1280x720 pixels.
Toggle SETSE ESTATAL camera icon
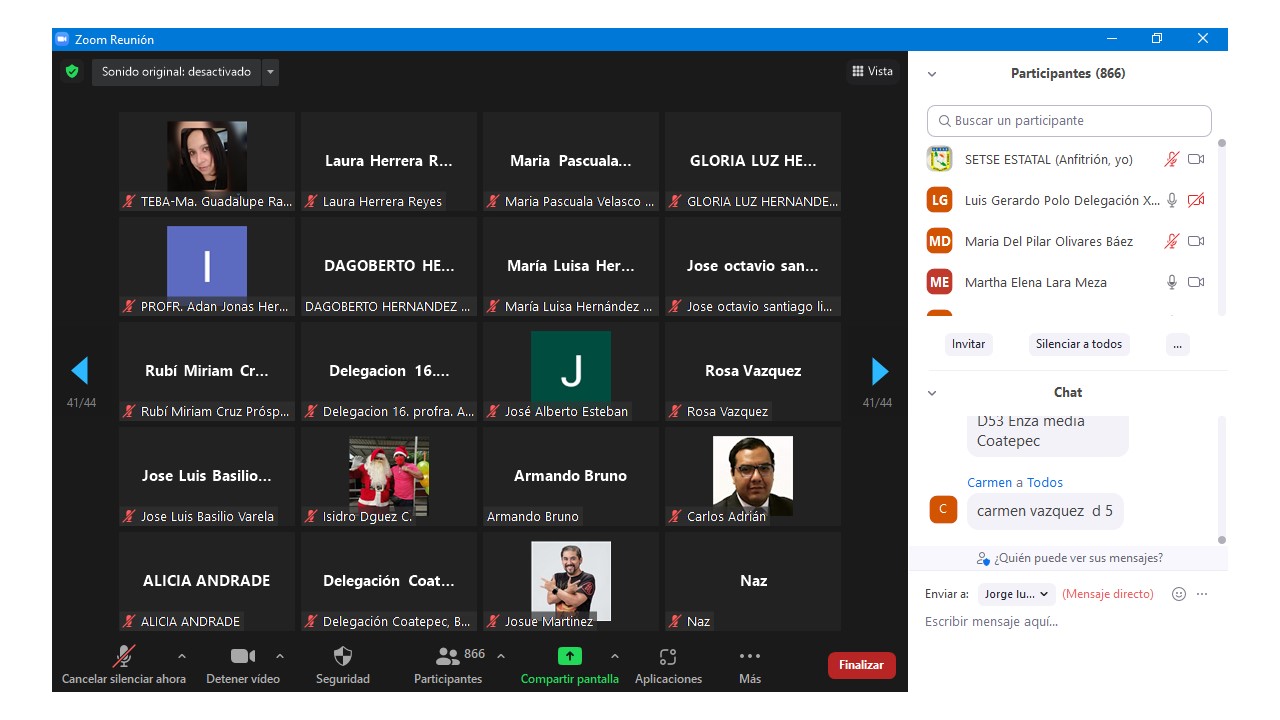click(x=1196, y=159)
